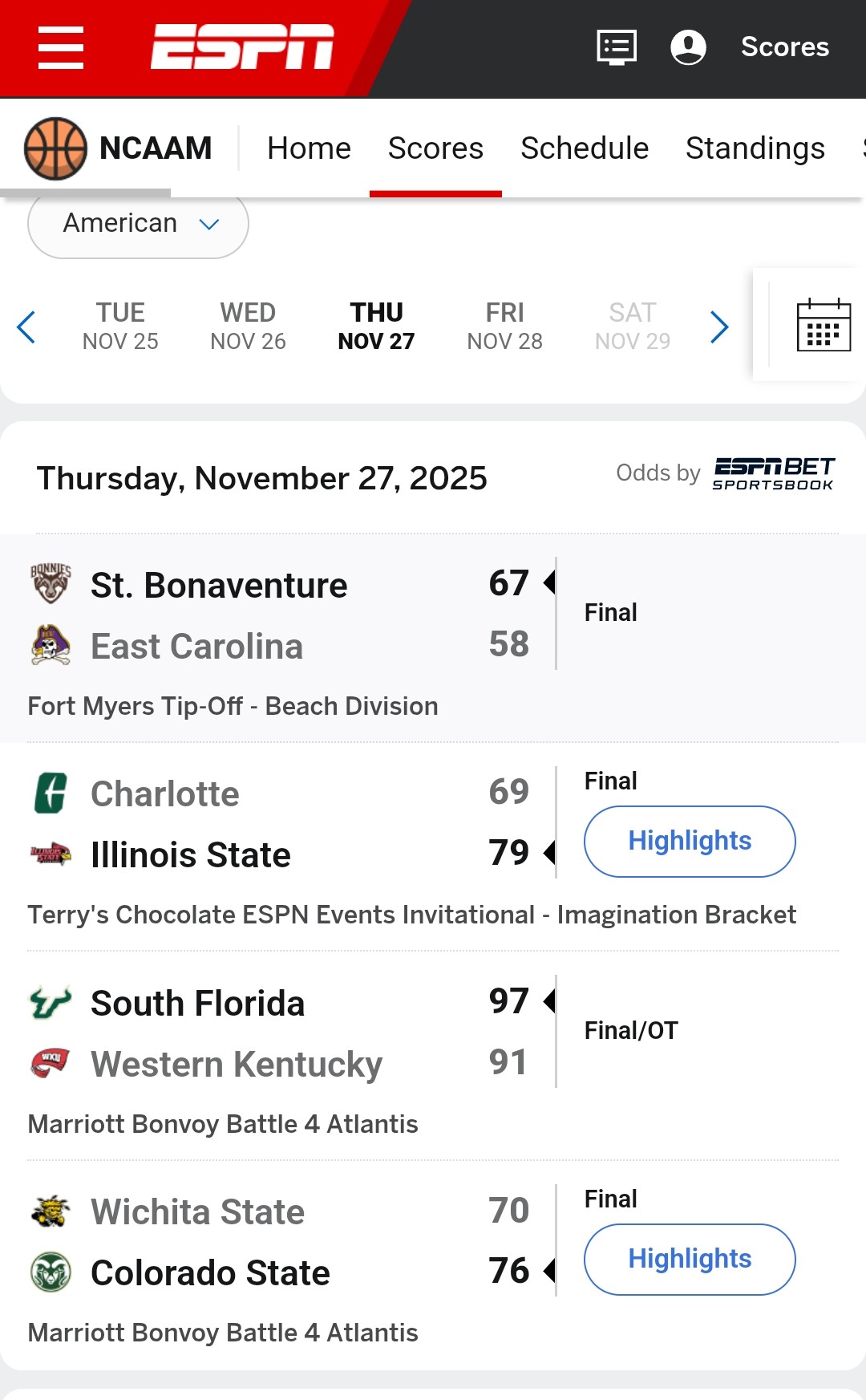Open Scores link in top bar
The height and width of the screenshot is (1400, 866).
coord(784,47)
